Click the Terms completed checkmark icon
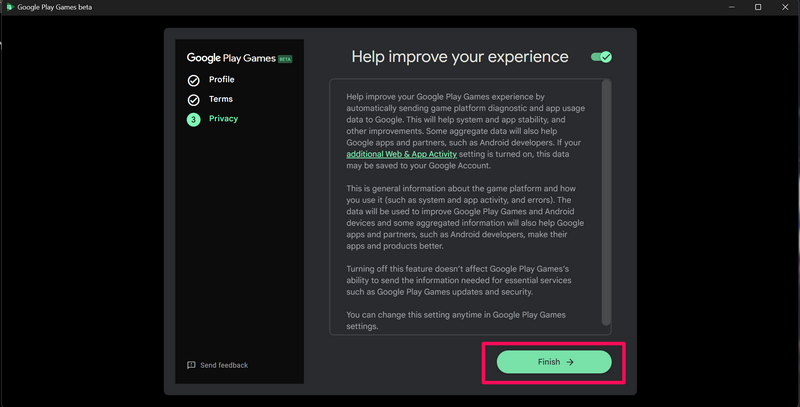The image size is (800, 407). point(193,100)
